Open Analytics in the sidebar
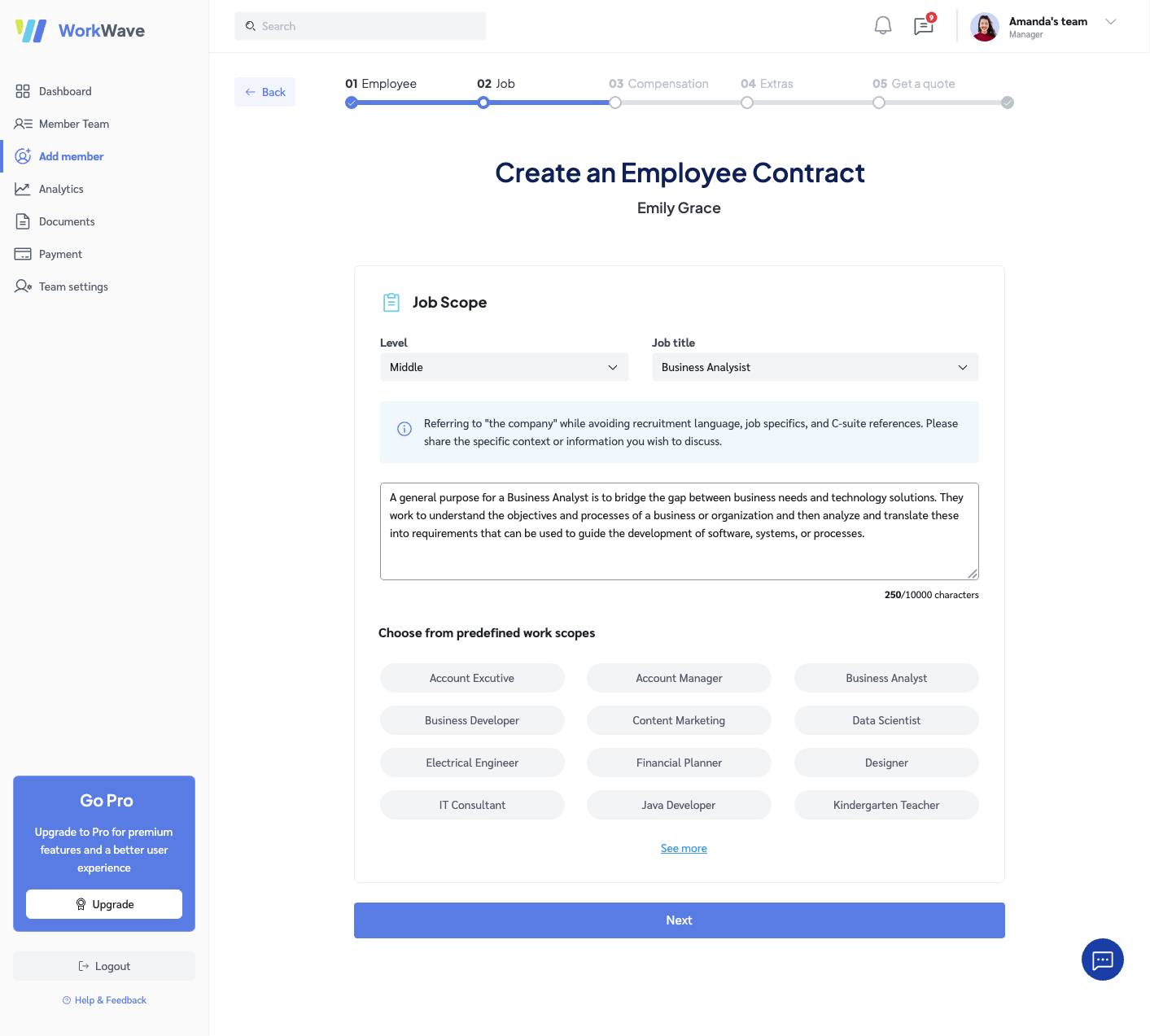 (61, 189)
